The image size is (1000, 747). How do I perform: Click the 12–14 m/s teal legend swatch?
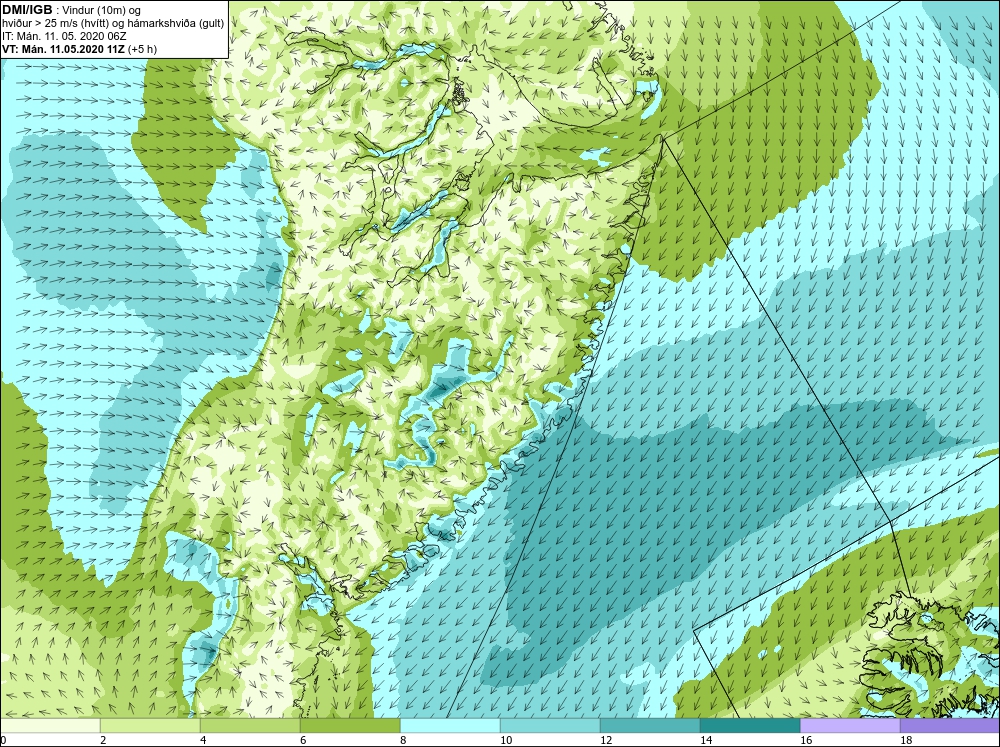(x=650, y=725)
